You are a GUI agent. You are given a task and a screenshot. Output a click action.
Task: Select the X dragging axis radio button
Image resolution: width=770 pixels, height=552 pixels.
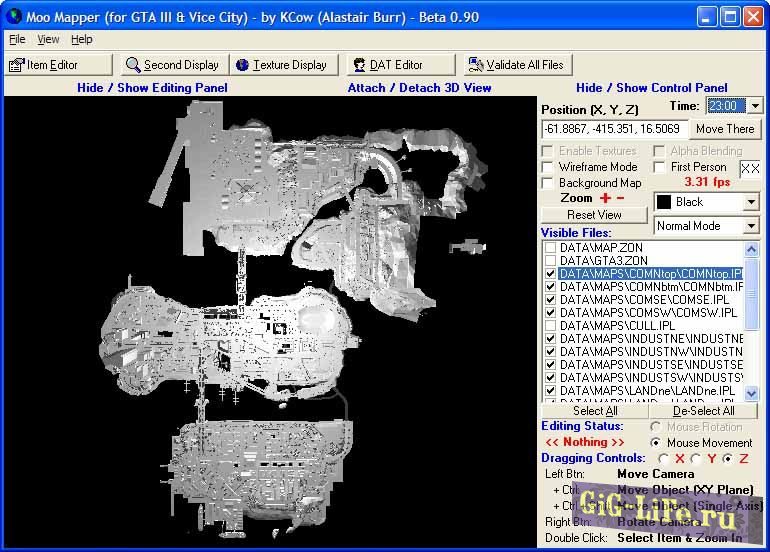point(663,459)
